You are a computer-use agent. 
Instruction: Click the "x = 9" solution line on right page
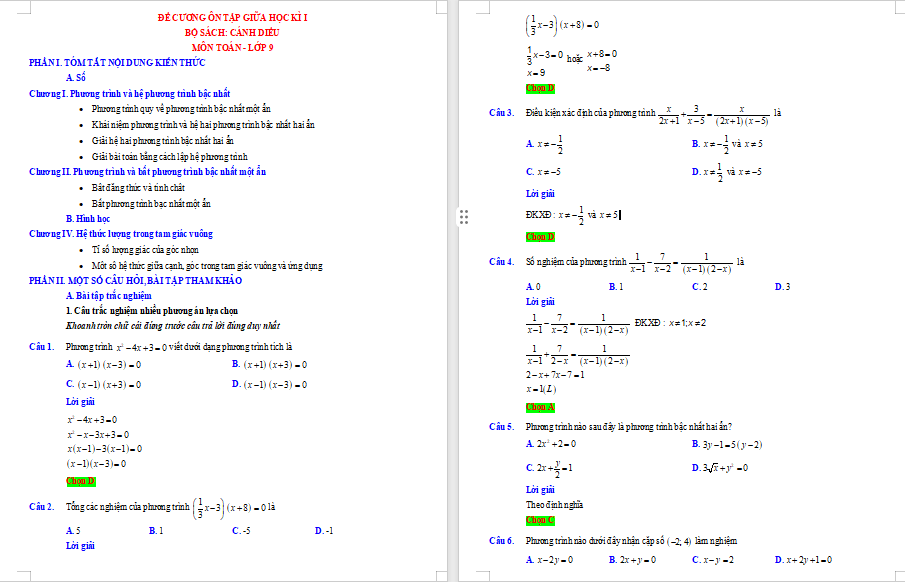click(536, 73)
